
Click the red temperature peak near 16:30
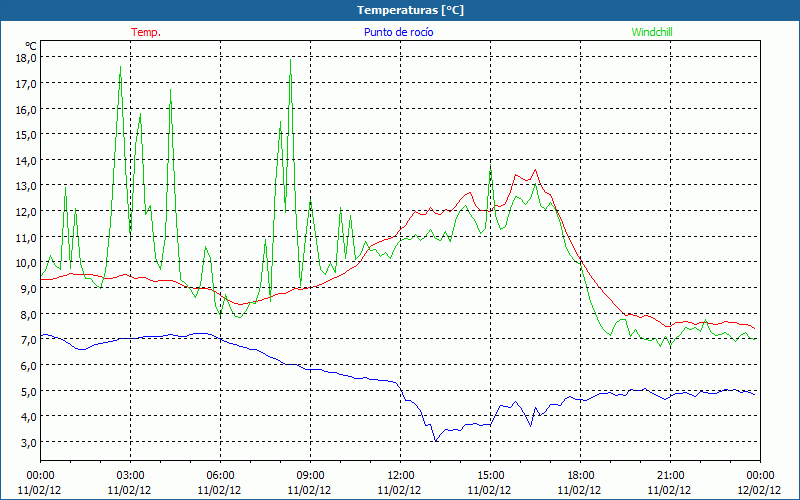(x=535, y=170)
